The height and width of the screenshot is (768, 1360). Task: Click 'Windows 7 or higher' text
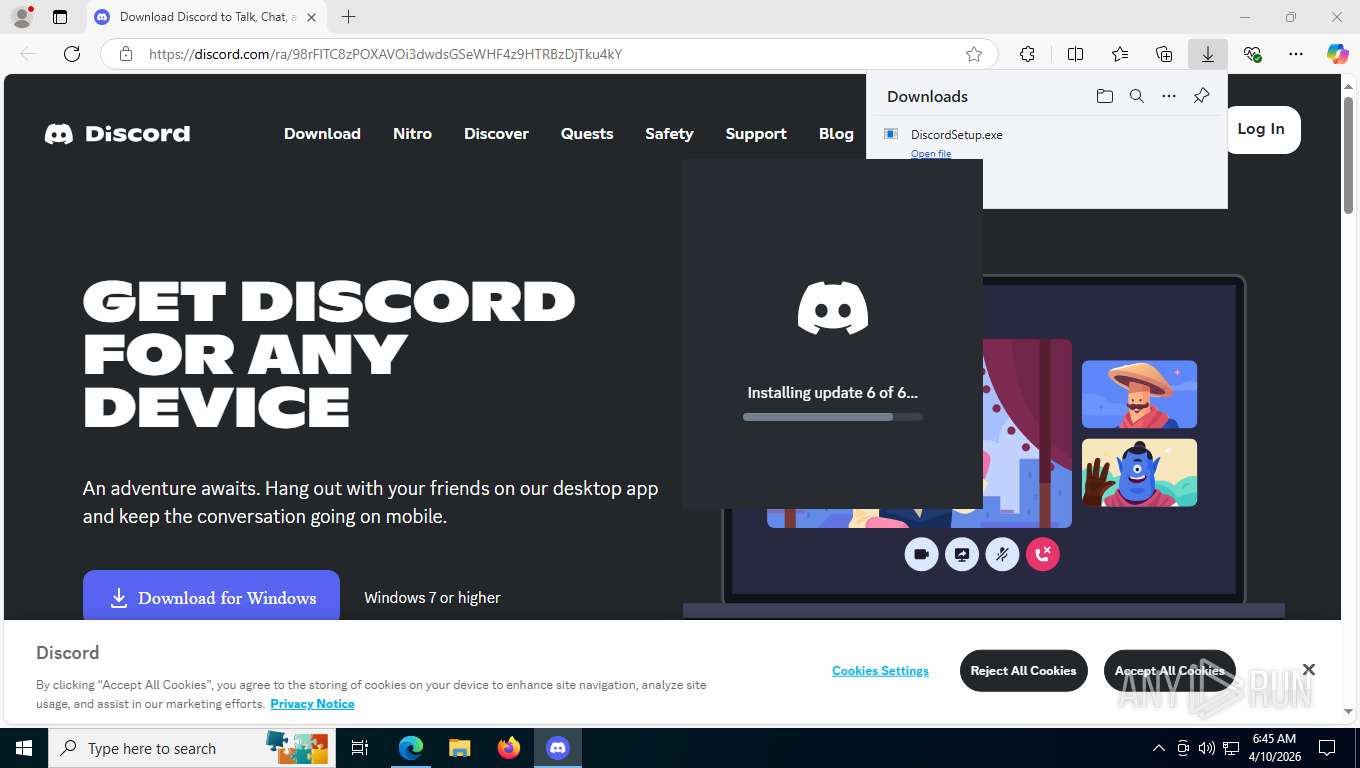point(432,598)
